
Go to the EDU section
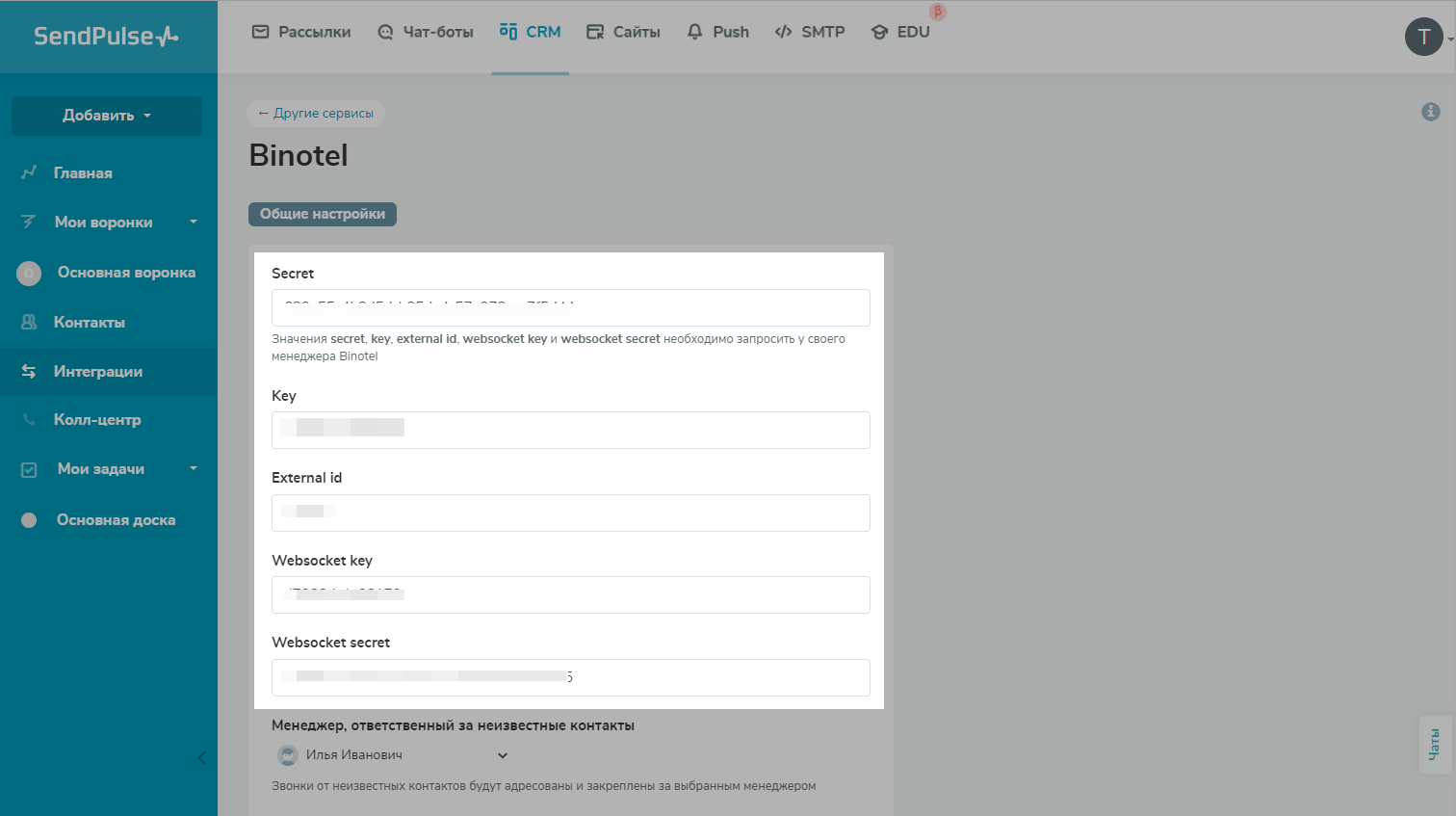(900, 32)
